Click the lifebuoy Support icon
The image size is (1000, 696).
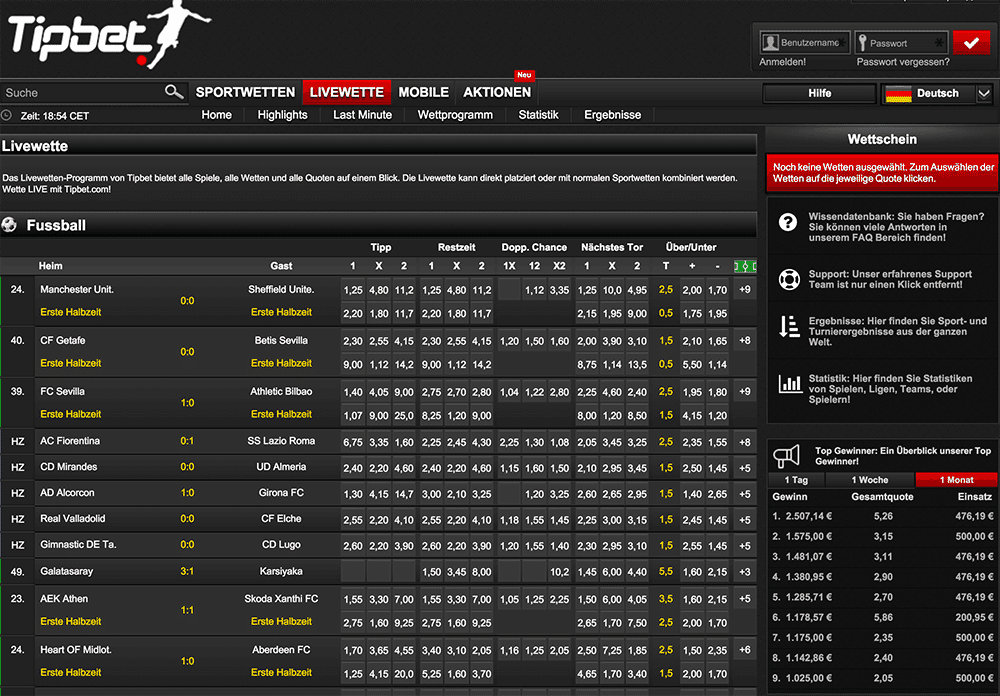point(790,279)
